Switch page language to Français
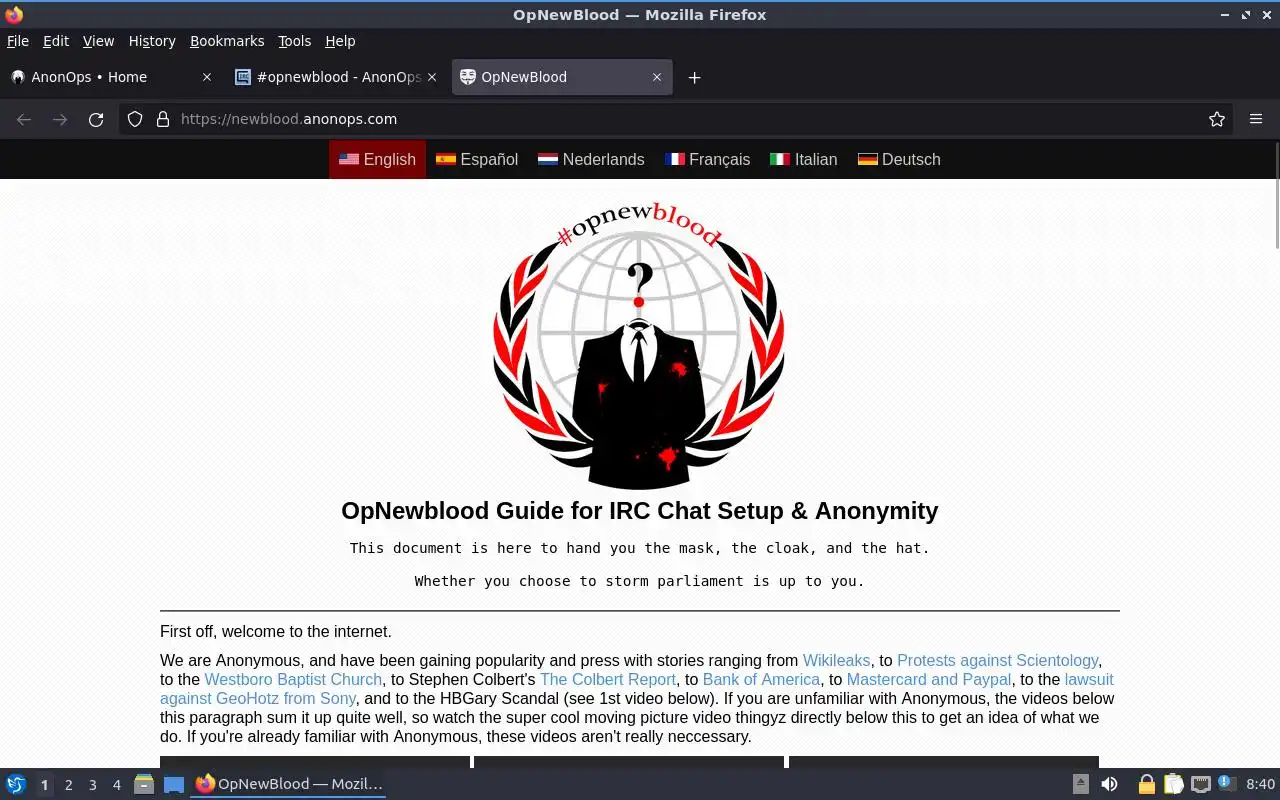Screen dimensions: 1280x800 (x=707, y=159)
